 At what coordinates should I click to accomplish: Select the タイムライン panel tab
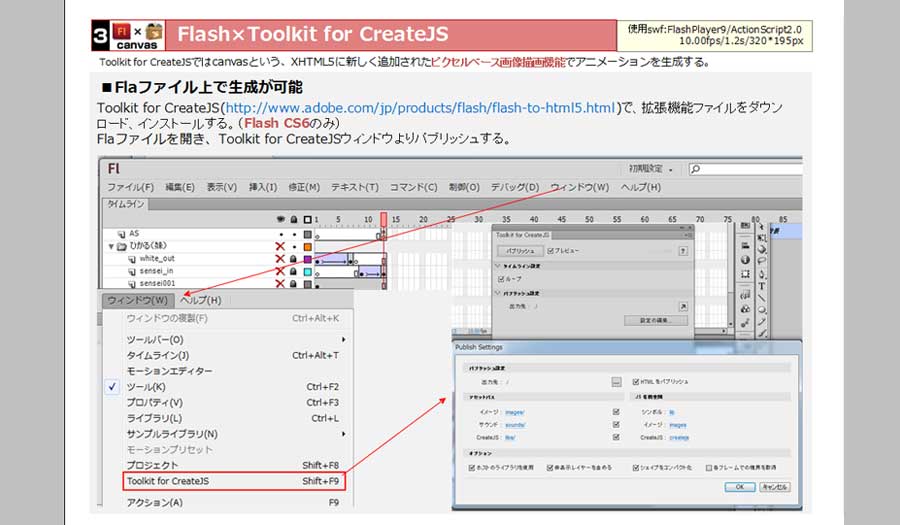tap(125, 204)
